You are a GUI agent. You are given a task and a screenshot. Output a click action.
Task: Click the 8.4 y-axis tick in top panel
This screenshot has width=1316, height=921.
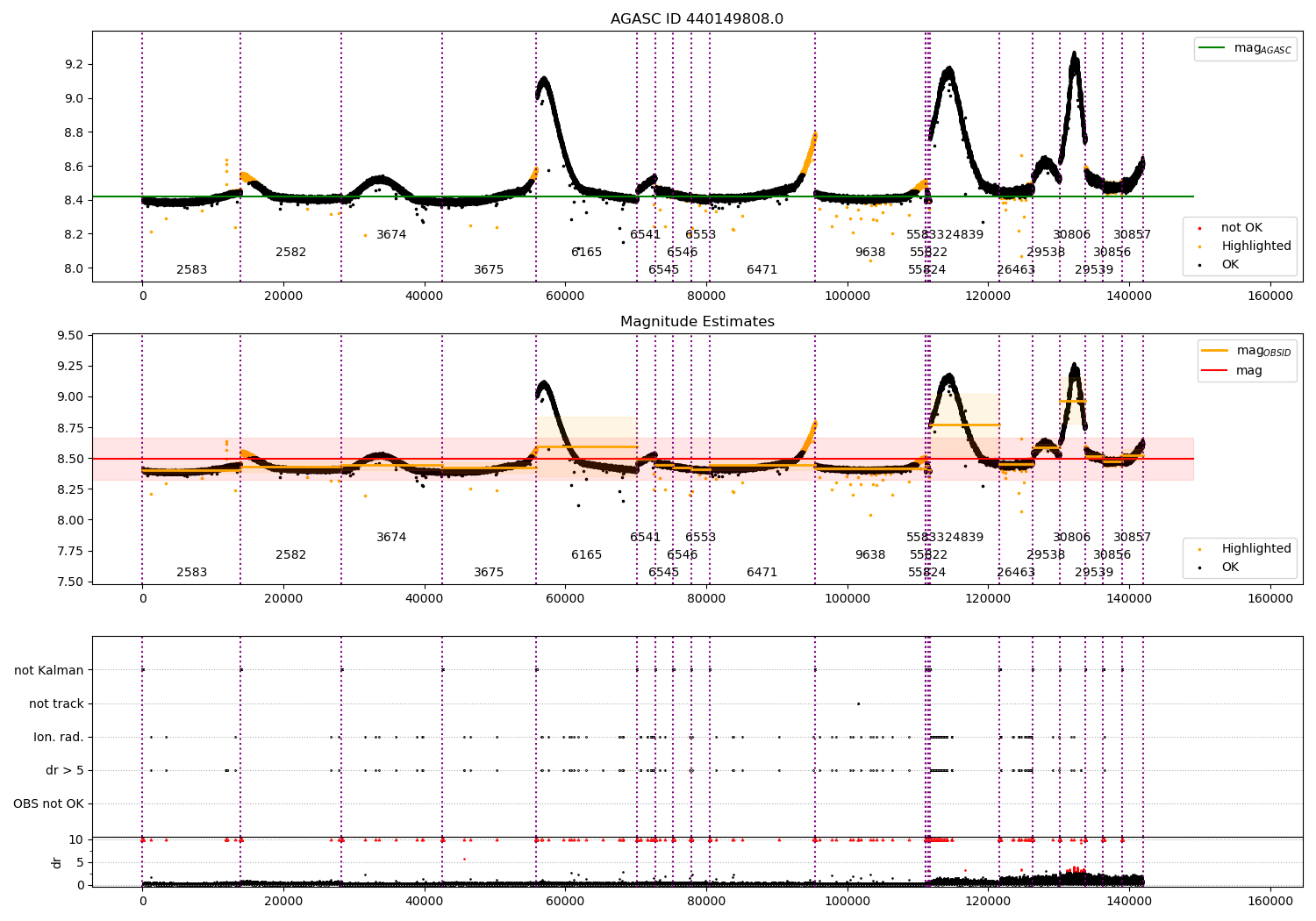point(74,201)
